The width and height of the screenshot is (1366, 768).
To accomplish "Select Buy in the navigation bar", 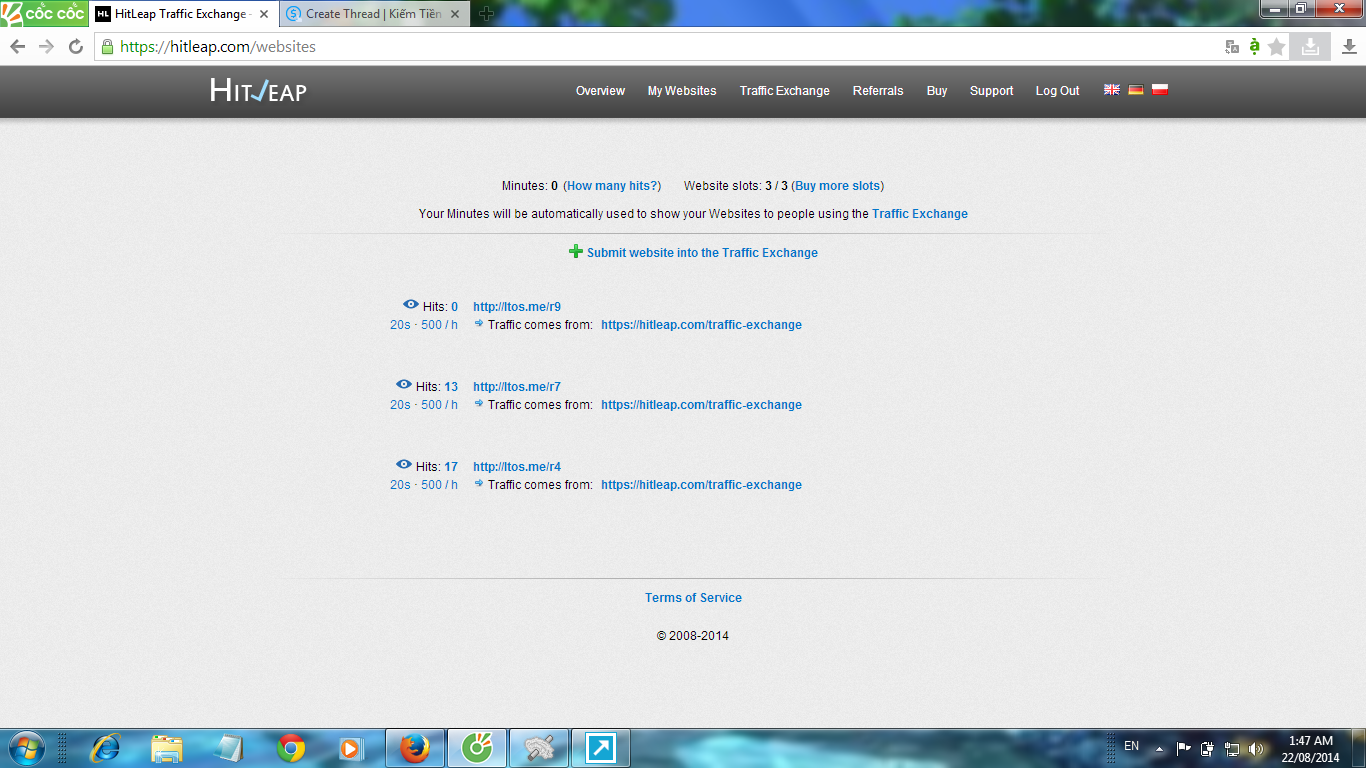I will pyautogui.click(x=937, y=91).
